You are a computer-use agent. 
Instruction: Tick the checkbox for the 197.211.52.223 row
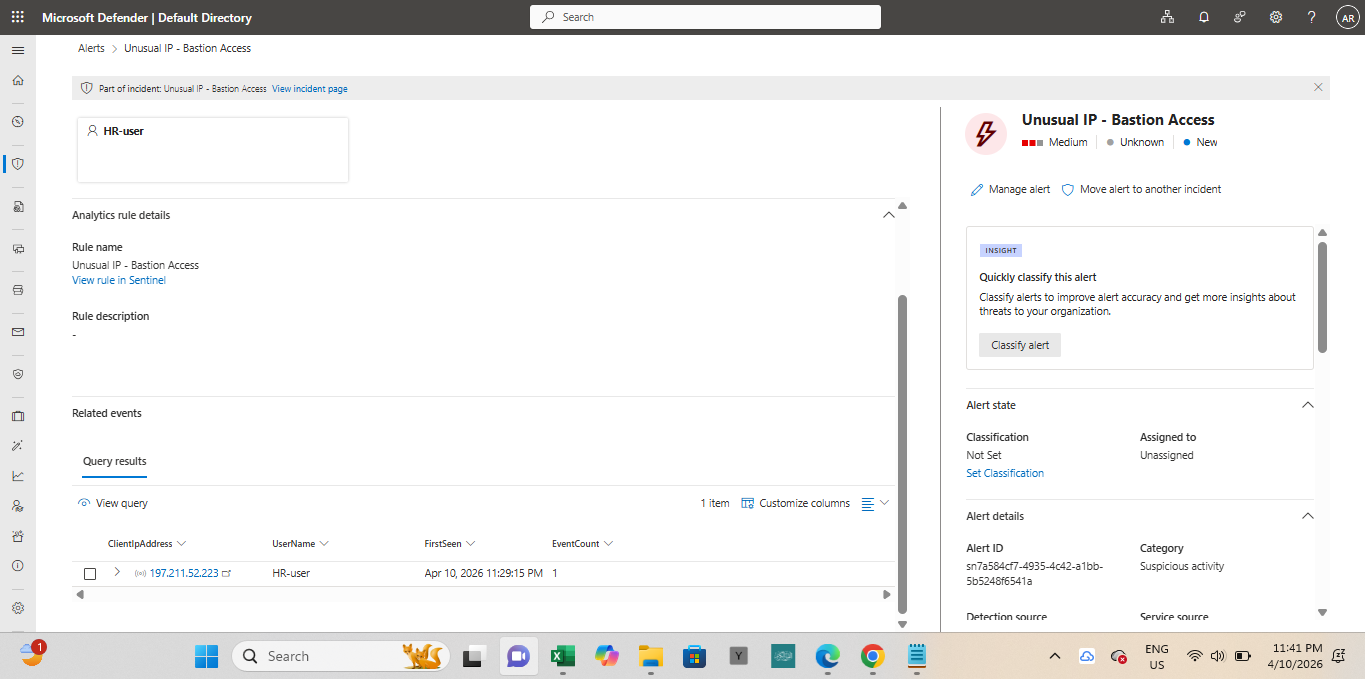(90, 574)
